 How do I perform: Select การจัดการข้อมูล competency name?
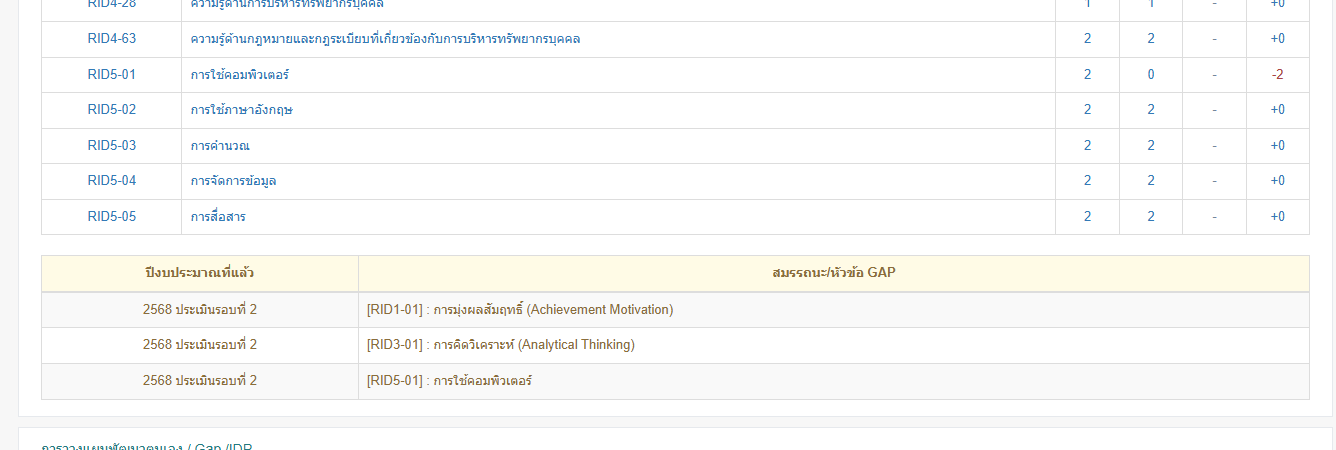point(233,181)
